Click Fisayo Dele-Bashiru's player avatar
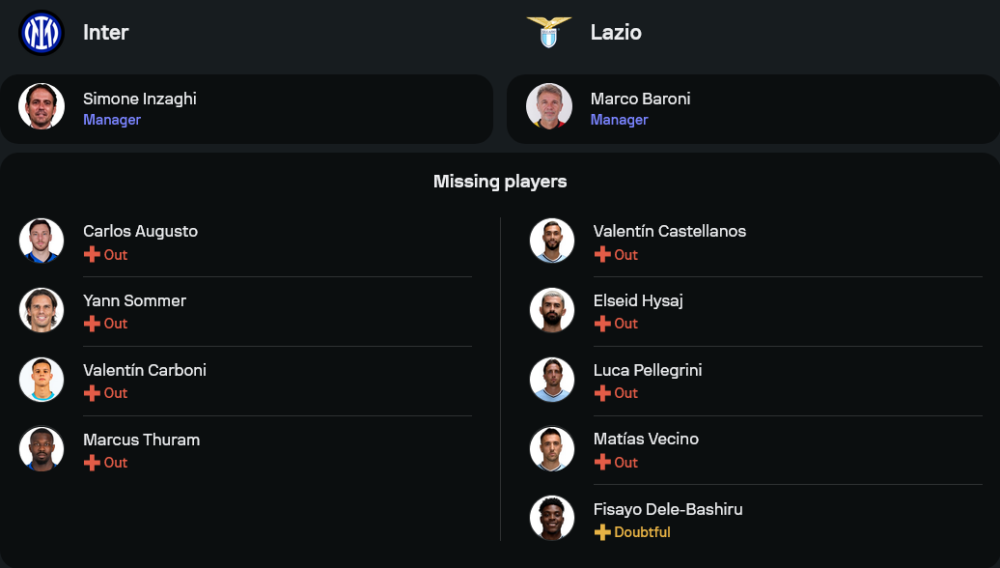The width and height of the screenshot is (1000, 568). [552, 518]
